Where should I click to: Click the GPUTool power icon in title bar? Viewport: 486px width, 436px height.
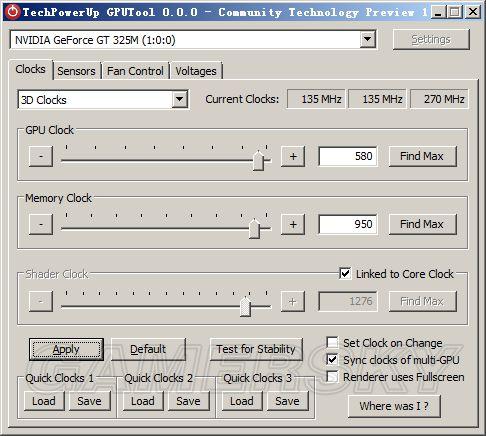pyautogui.click(x=13, y=12)
